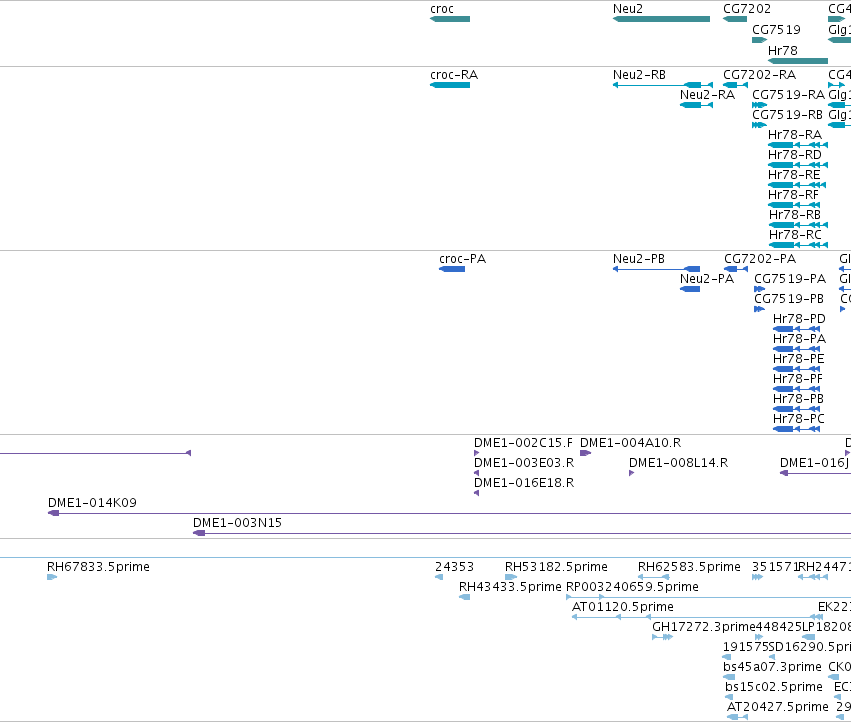Click the croc-PA protein feature
This screenshot has width=851, height=722.
(452, 269)
